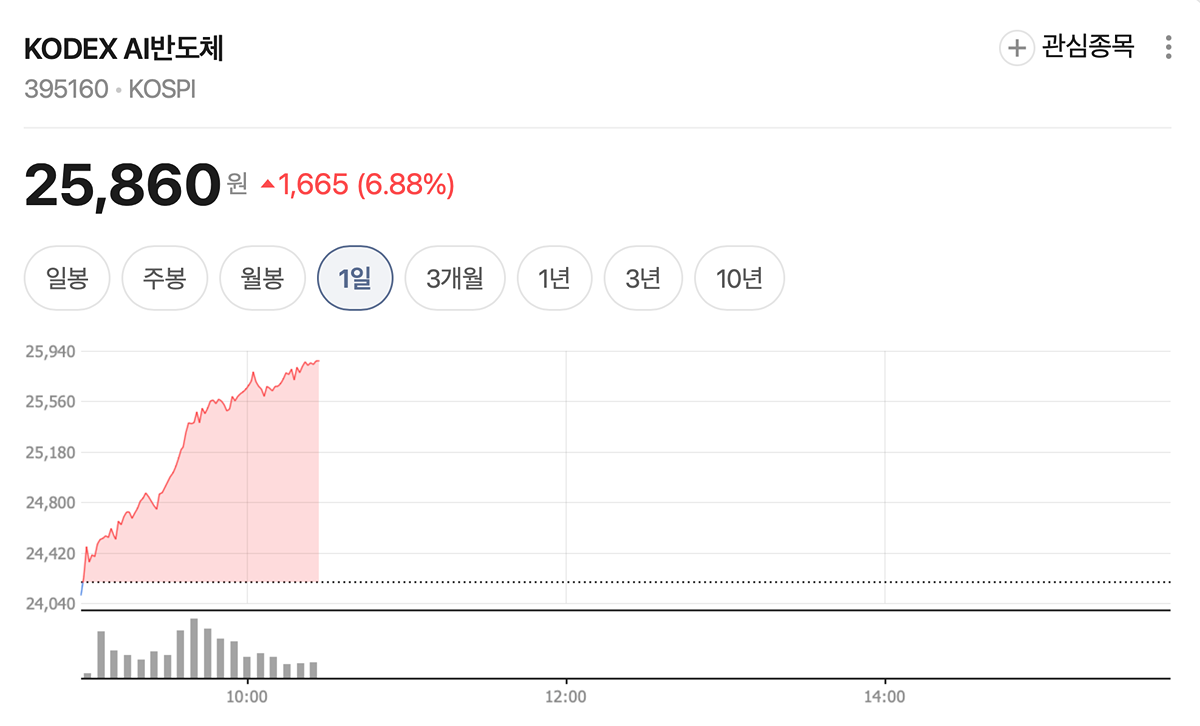
Task: Click the current price 25,860
Action: point(122,184)
